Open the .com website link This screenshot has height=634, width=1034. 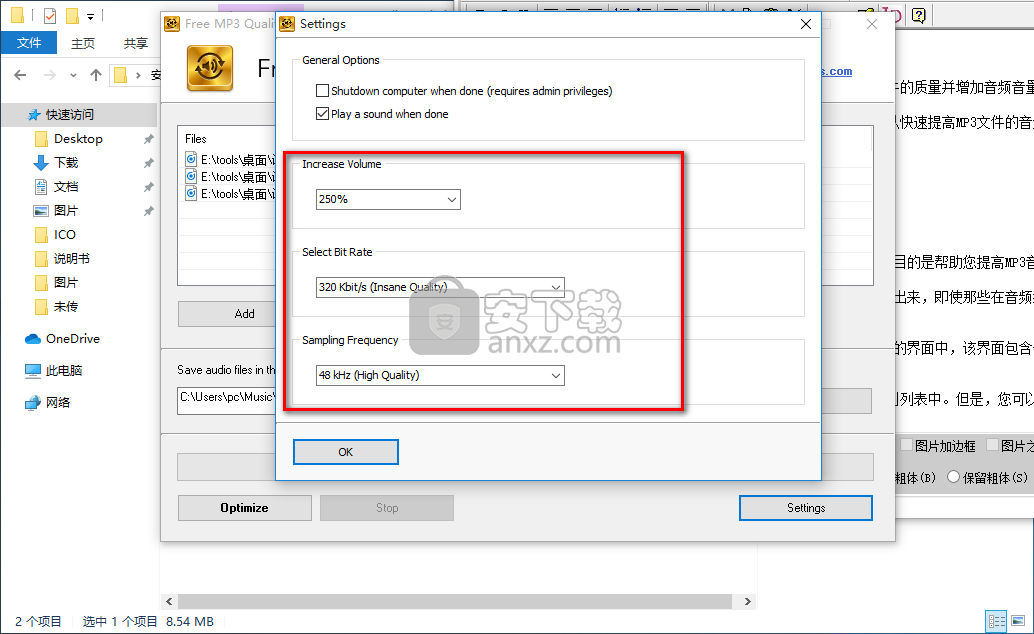coord(837,71)
